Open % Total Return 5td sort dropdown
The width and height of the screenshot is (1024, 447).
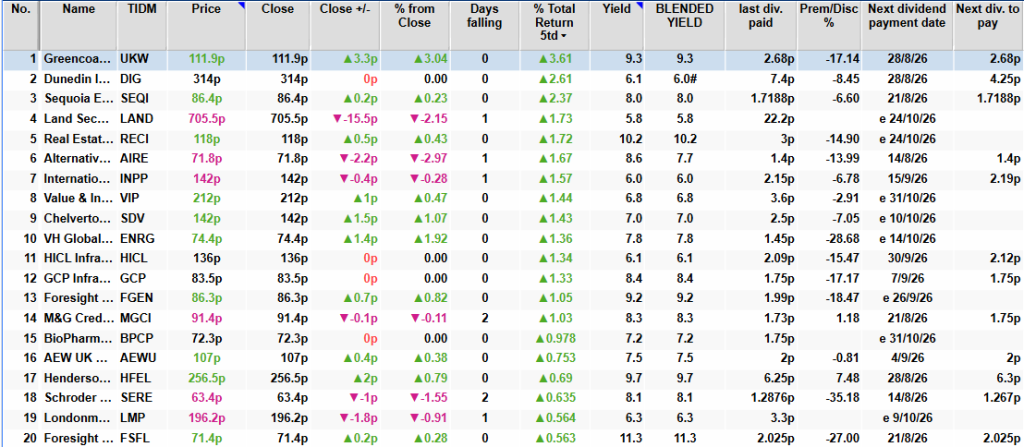pos(564,37)
